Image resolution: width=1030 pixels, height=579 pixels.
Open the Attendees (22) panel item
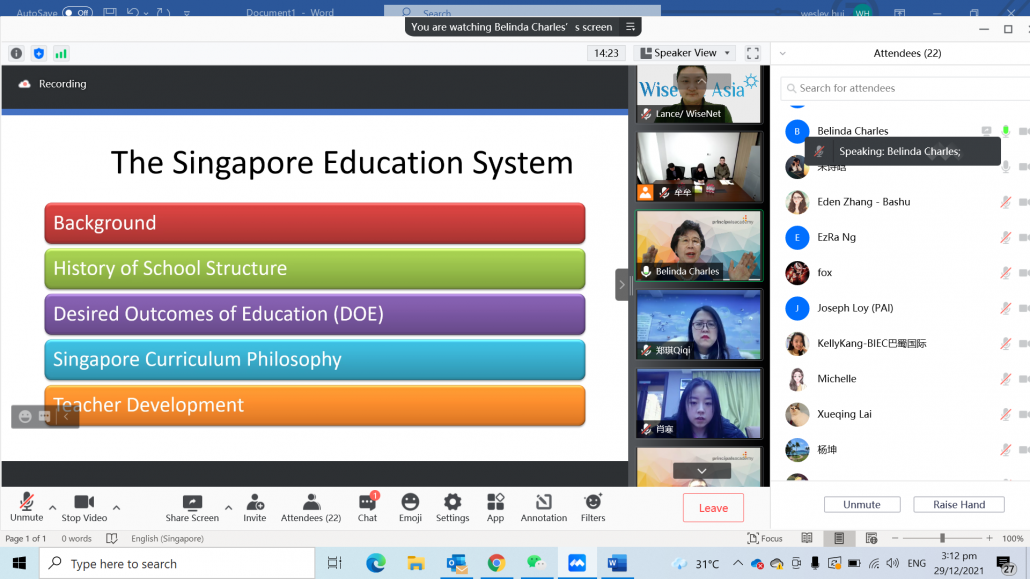[x=311, y=503]
